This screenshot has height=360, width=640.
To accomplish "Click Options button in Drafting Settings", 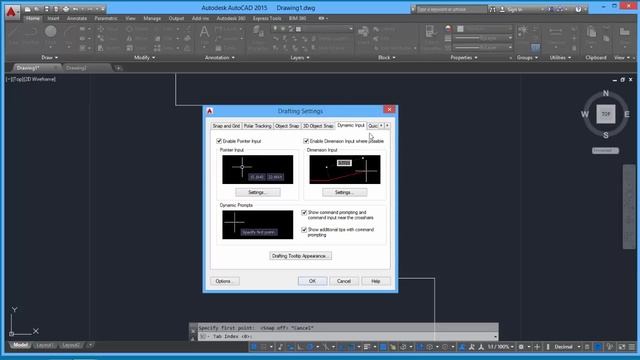I will tap(225, 281).
